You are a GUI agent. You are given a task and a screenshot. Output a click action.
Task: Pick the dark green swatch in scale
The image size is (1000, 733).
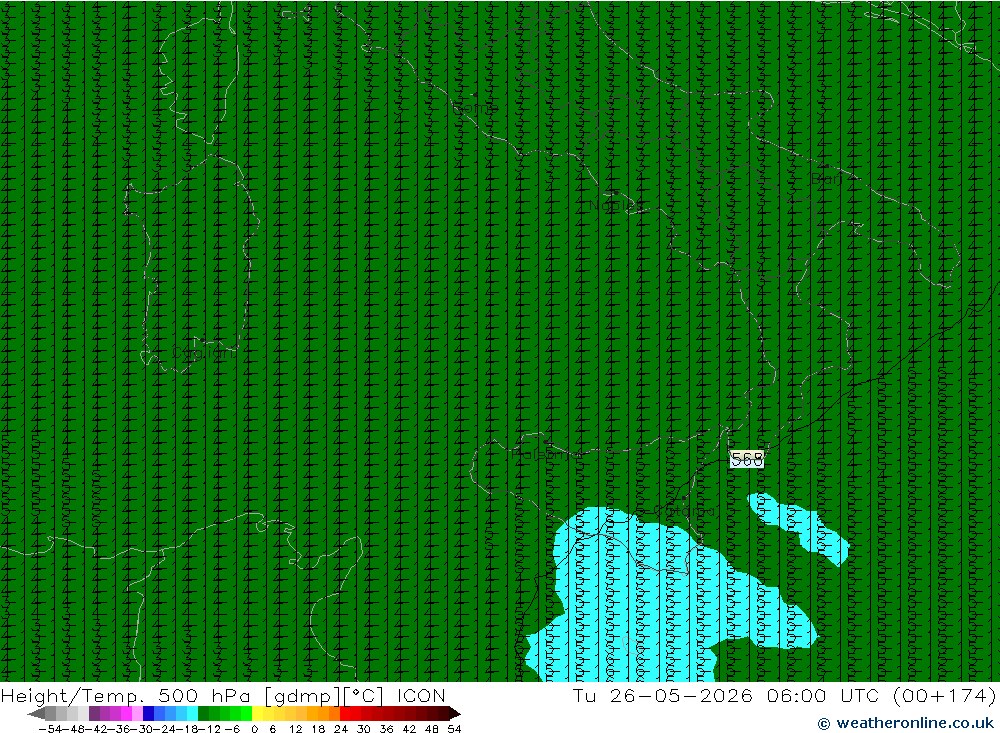203,713
